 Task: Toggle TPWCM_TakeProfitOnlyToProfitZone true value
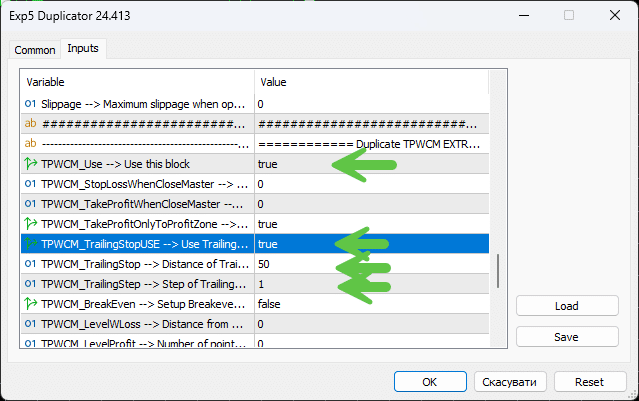coord(268,224)
